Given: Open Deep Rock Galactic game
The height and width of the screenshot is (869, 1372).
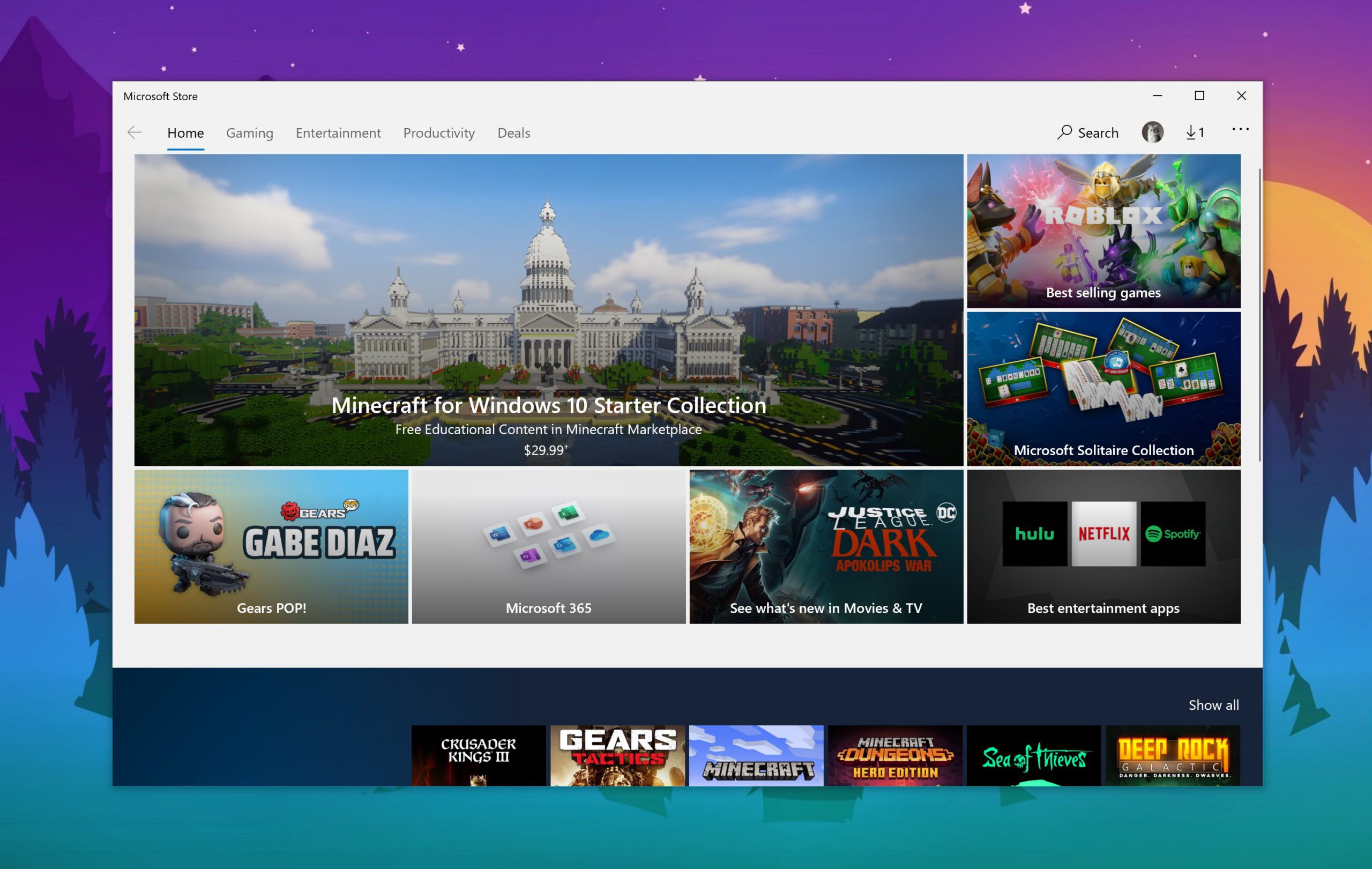Looking at the screenshot, I should 1173,755.
